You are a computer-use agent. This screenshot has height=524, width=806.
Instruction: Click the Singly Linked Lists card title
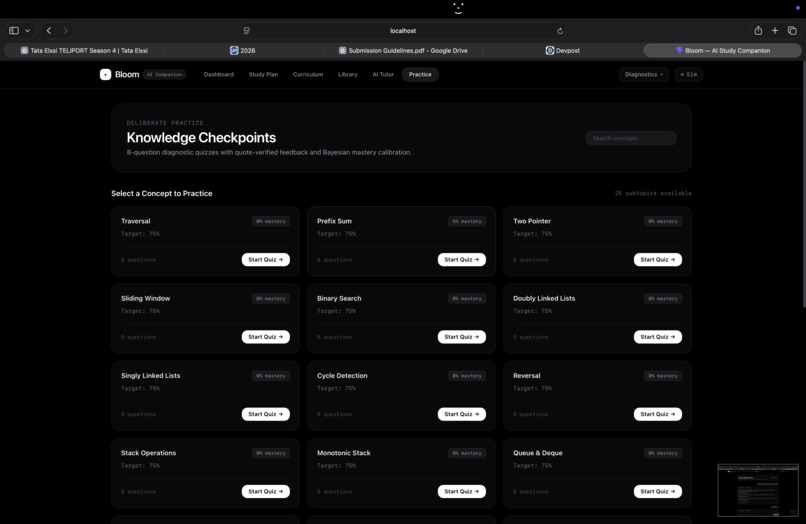(151, 376)
